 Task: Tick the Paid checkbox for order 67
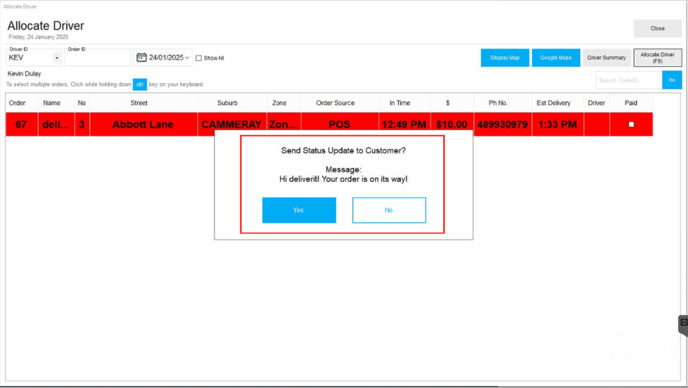(x=631, y=124)
